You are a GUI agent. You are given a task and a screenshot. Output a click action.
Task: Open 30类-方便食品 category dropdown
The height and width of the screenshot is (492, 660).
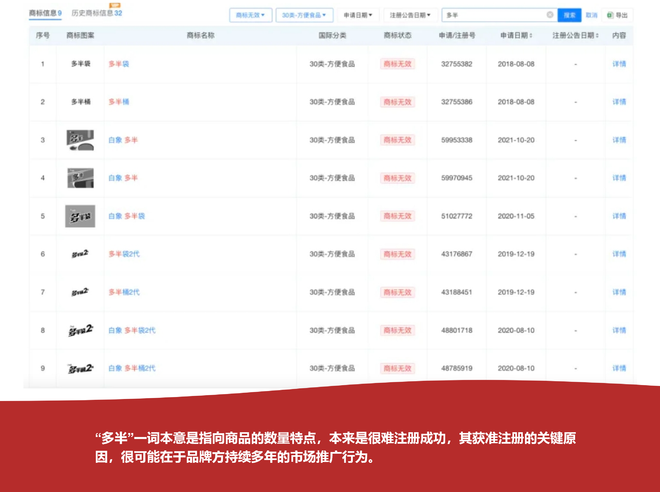pyautogui.click(x=304, y=15)
